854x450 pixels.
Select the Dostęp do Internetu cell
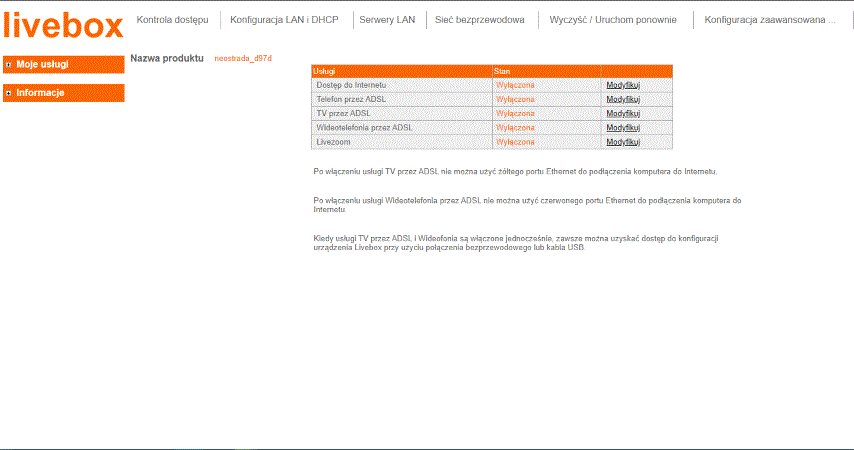coord(402,85)
